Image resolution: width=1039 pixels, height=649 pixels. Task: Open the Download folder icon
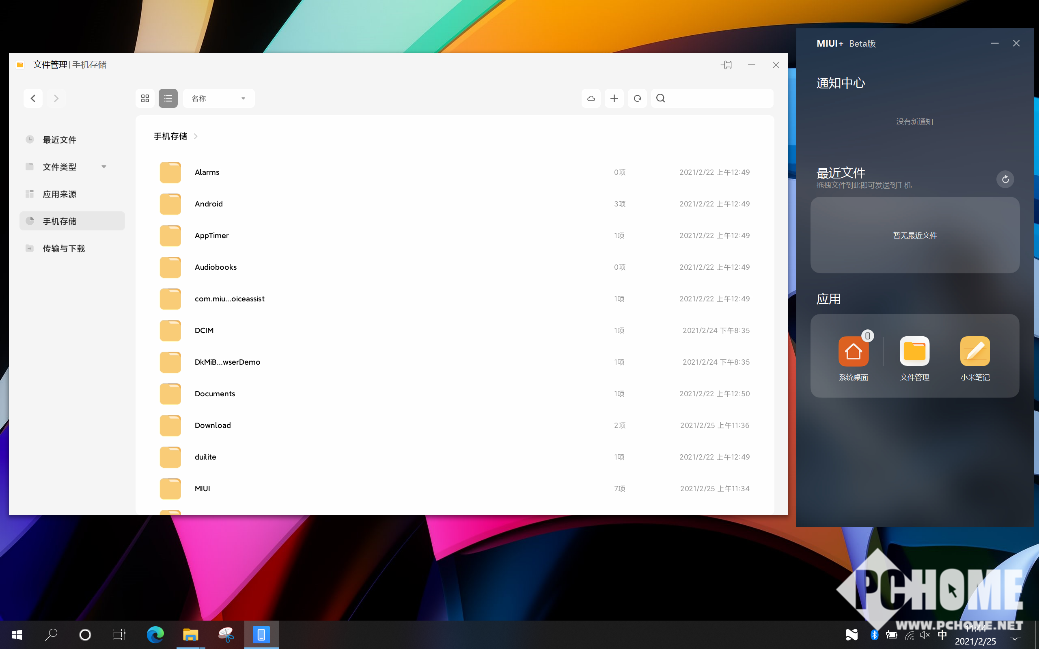pos(170,426)
